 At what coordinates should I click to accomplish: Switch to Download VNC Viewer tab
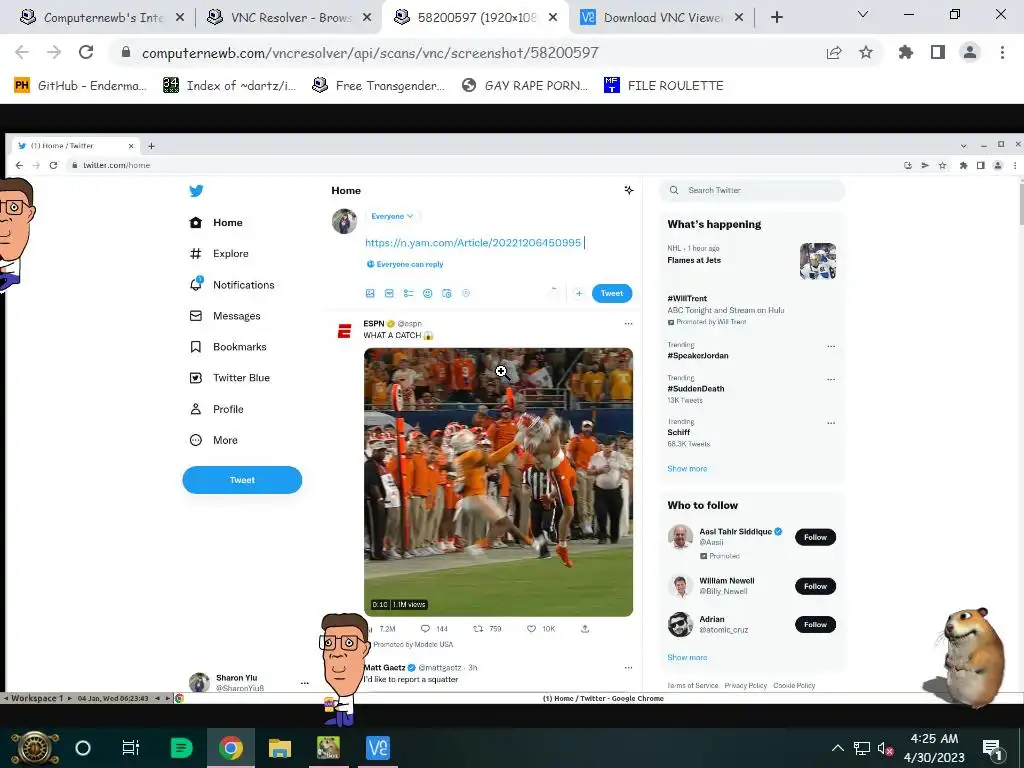661,18
